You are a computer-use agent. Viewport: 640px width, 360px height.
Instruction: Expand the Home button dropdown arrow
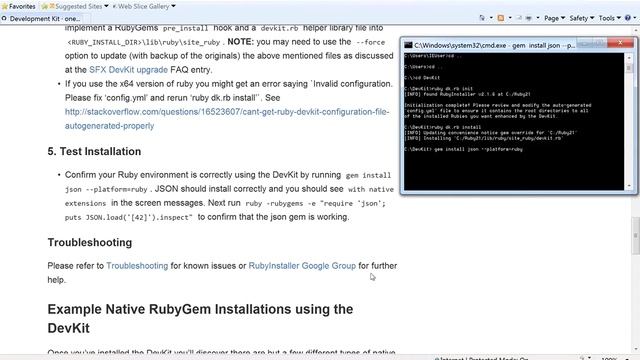coord(491,18)
